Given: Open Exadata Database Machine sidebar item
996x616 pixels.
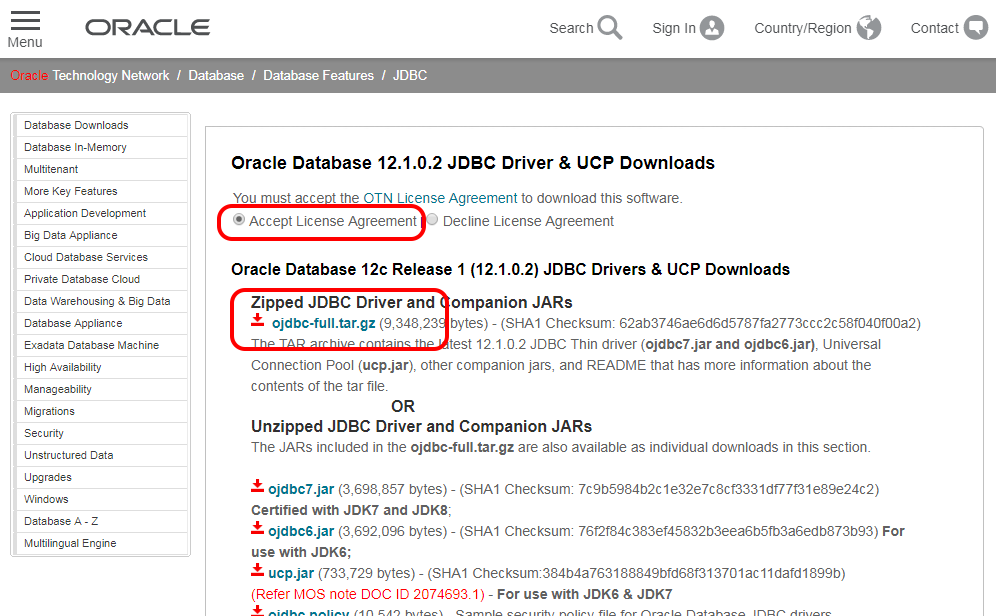Looking at the screenshot, I should click(102, 345).
